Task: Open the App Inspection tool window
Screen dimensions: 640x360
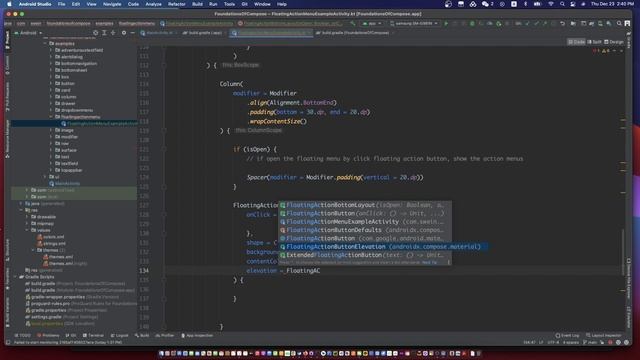Action: coord(197,336)
